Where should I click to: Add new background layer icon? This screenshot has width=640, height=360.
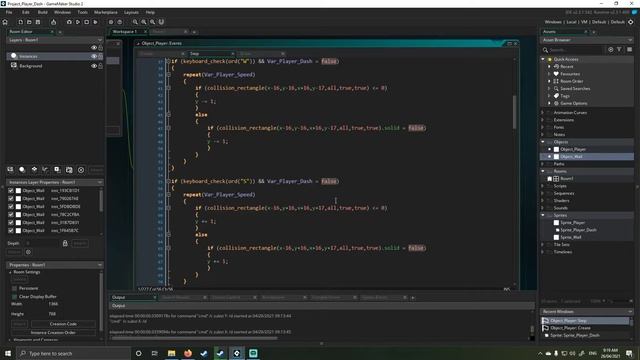tap(10, 169)
